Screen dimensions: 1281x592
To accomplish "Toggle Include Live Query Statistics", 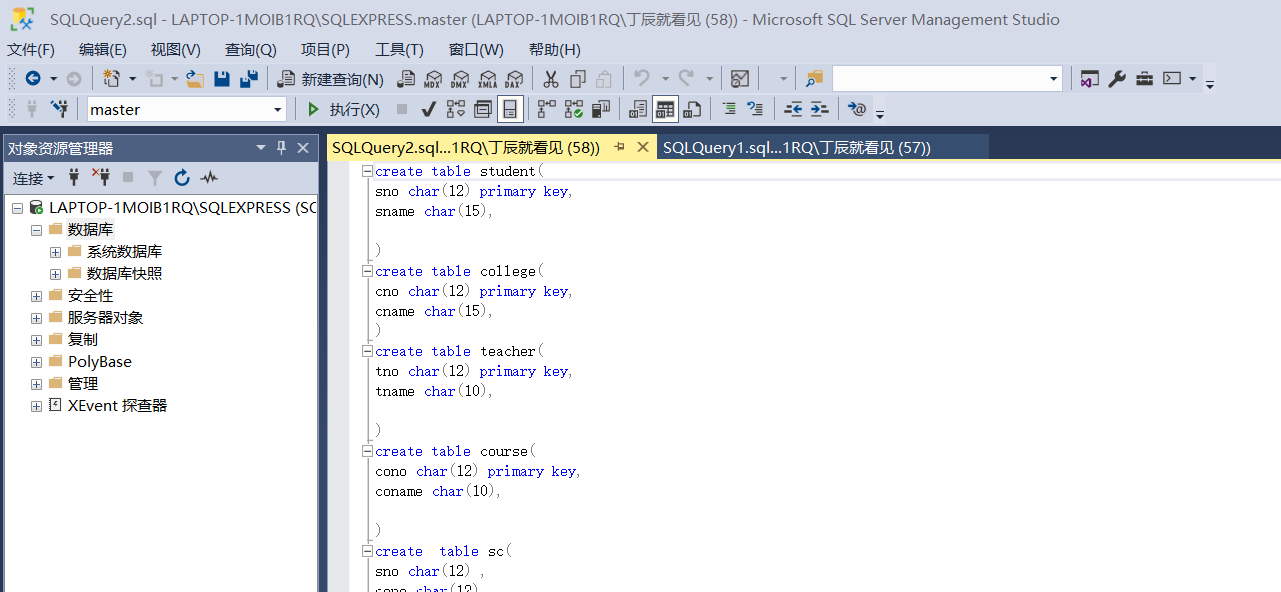I will [574, 109].
